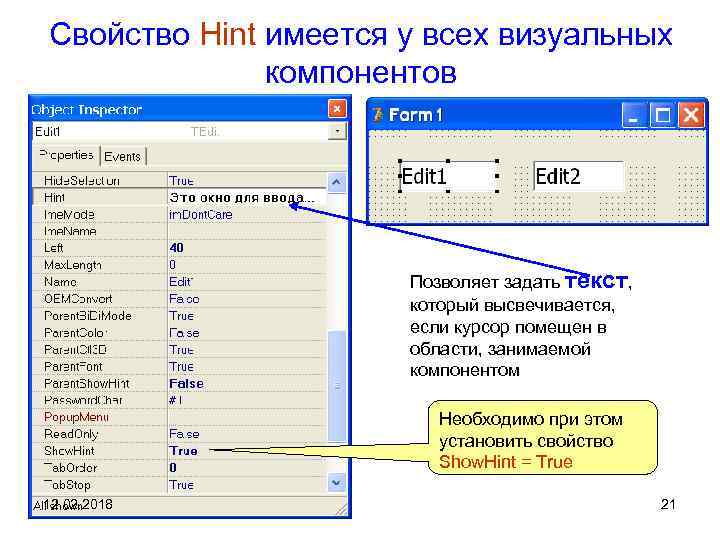The image size is (720, 540).
Task: Select the ShowHint property name
Action: pos(69,451)
